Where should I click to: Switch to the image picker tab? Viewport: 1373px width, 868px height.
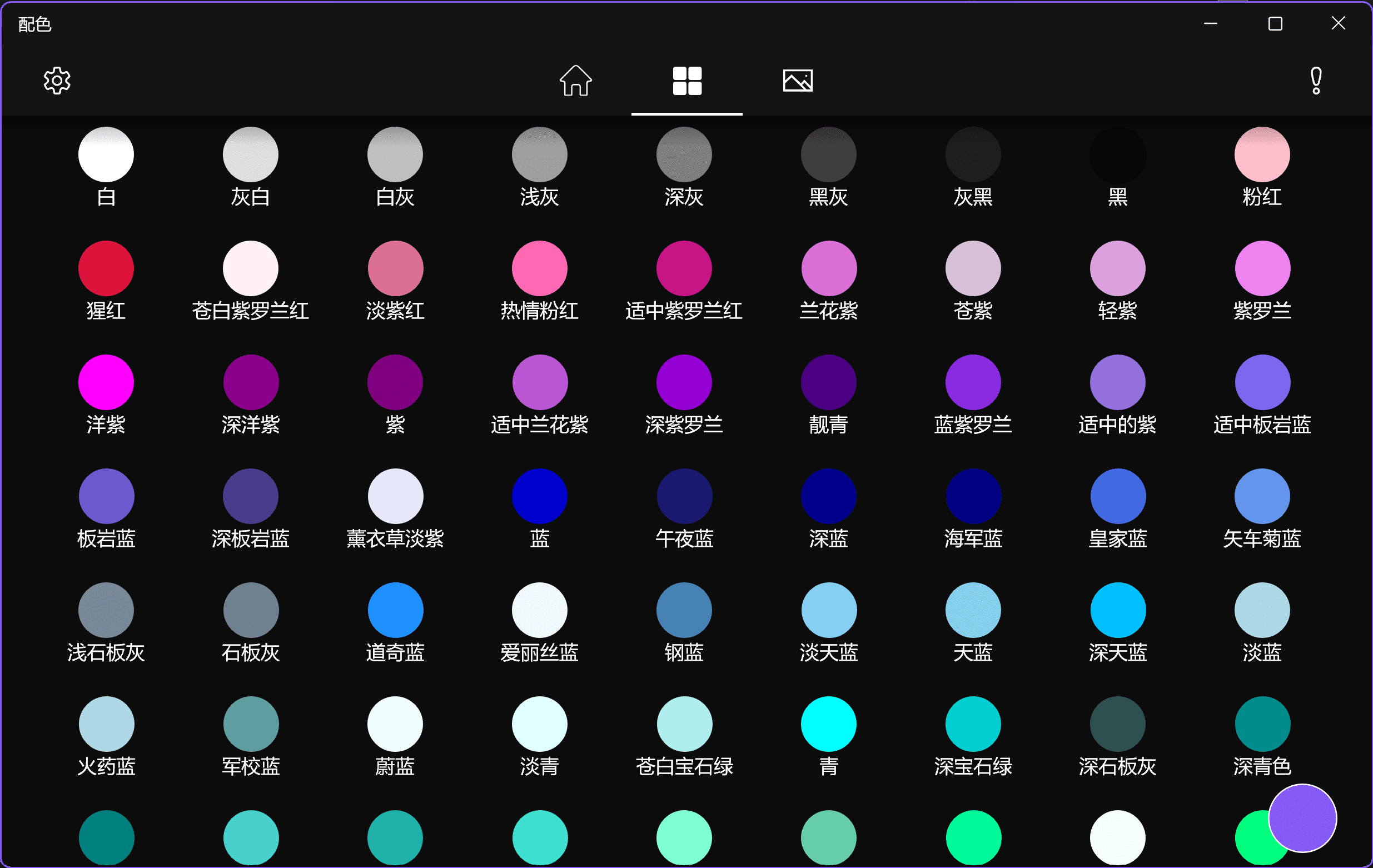point(797,81)
